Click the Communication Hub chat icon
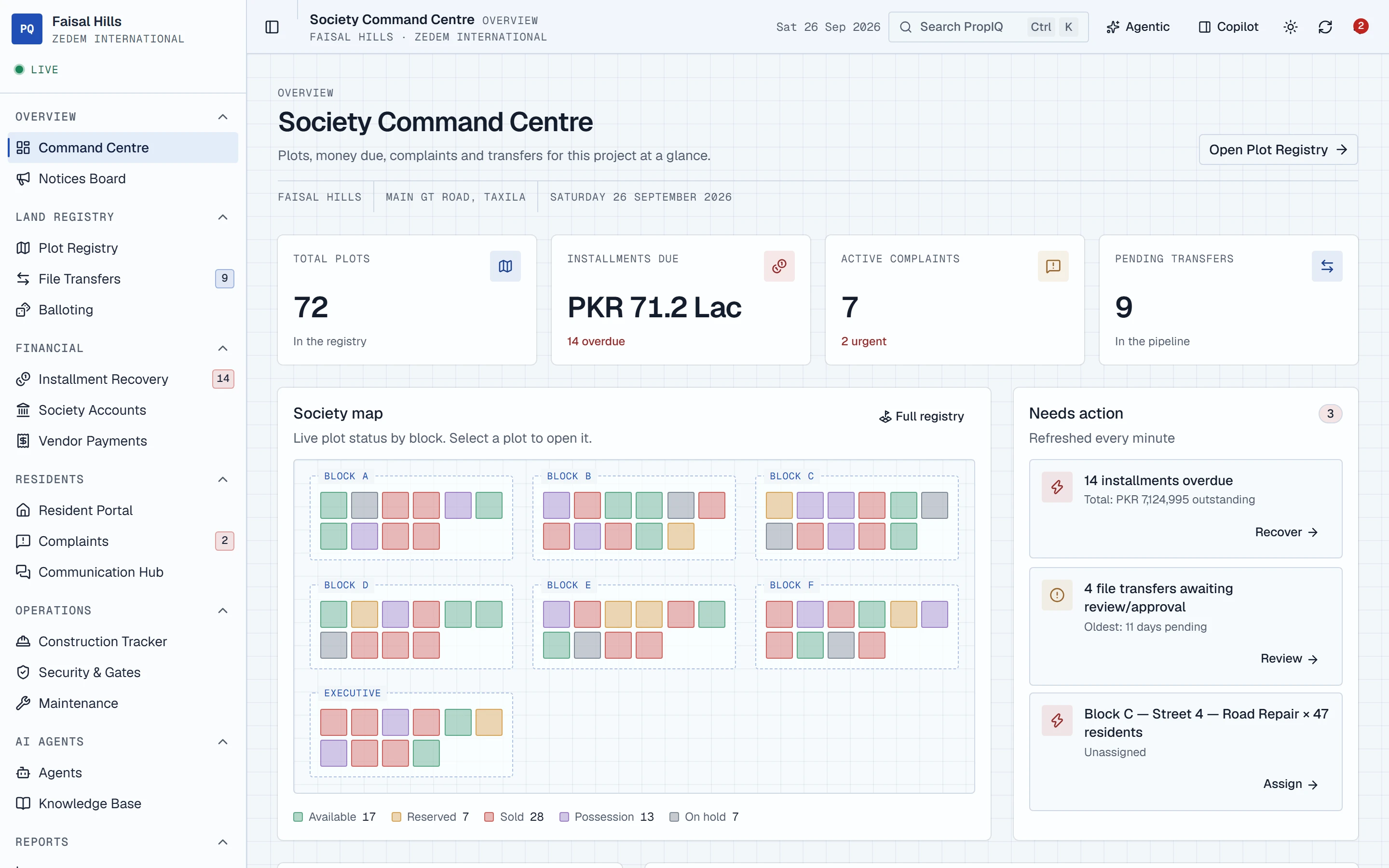Image resolution: width=1389 pixels, height=868 pixels. (x=23, y=572)
